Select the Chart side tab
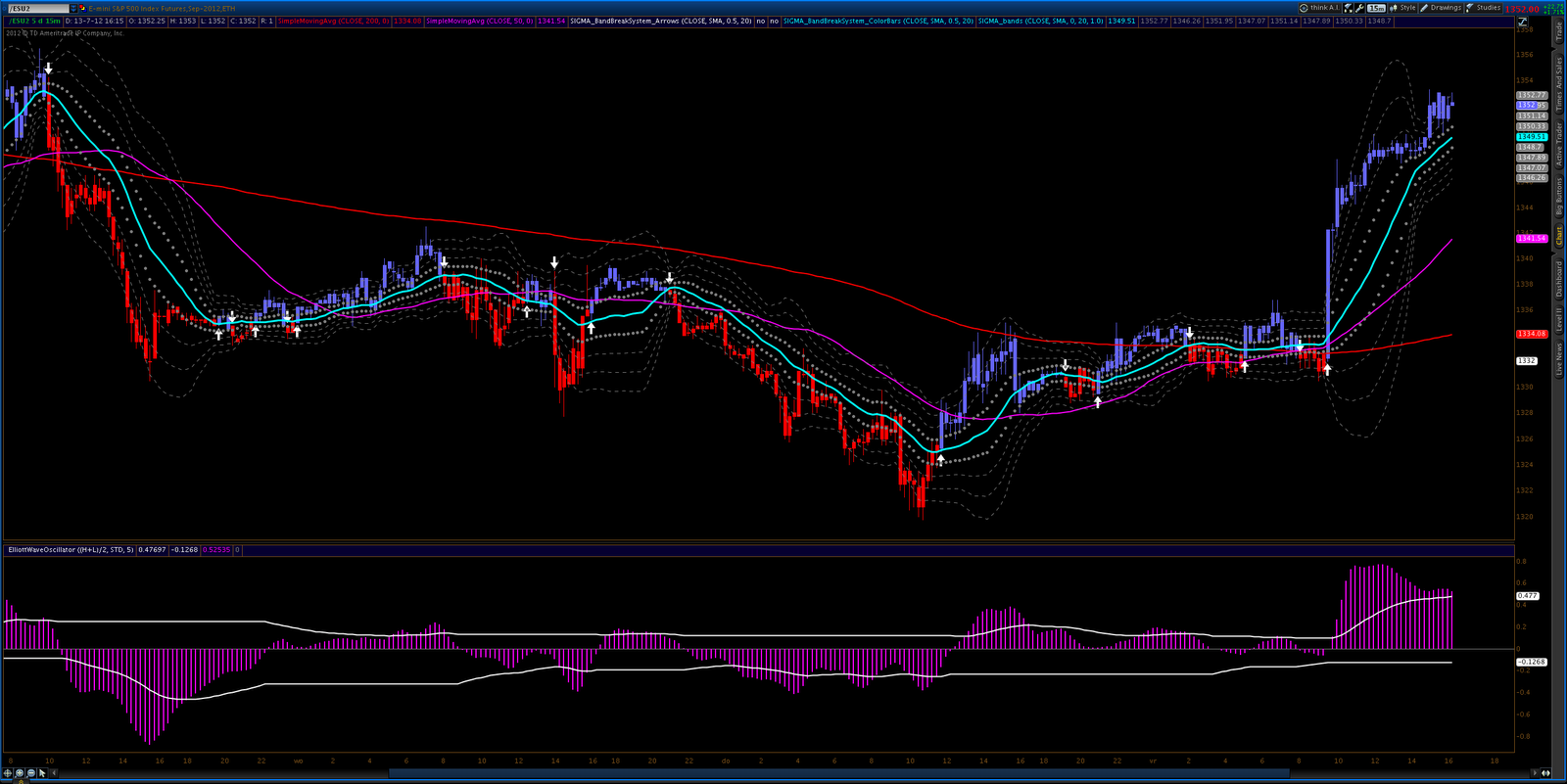 point(1559,236)
